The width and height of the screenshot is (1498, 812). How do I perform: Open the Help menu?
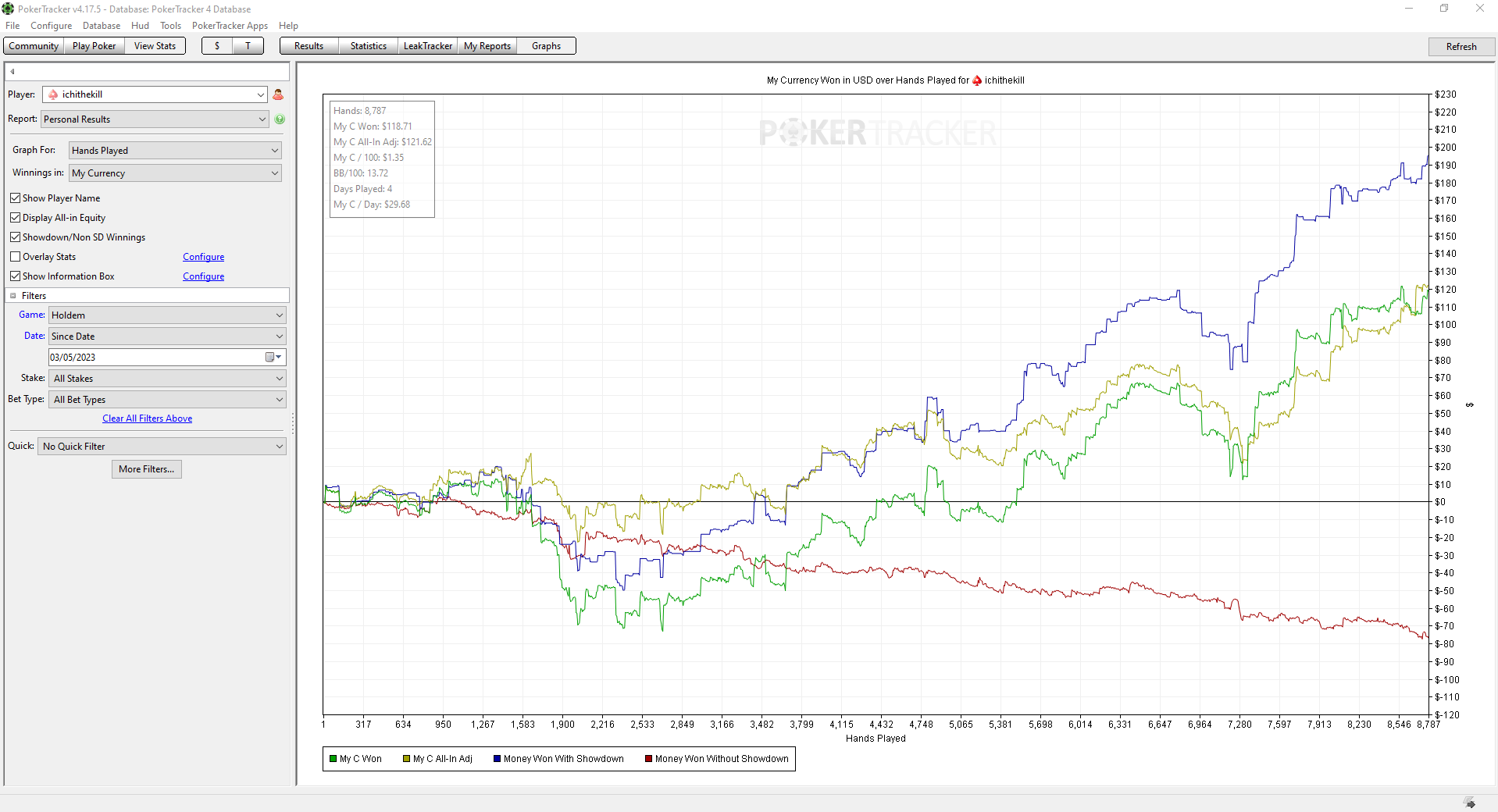click(289, 26)
